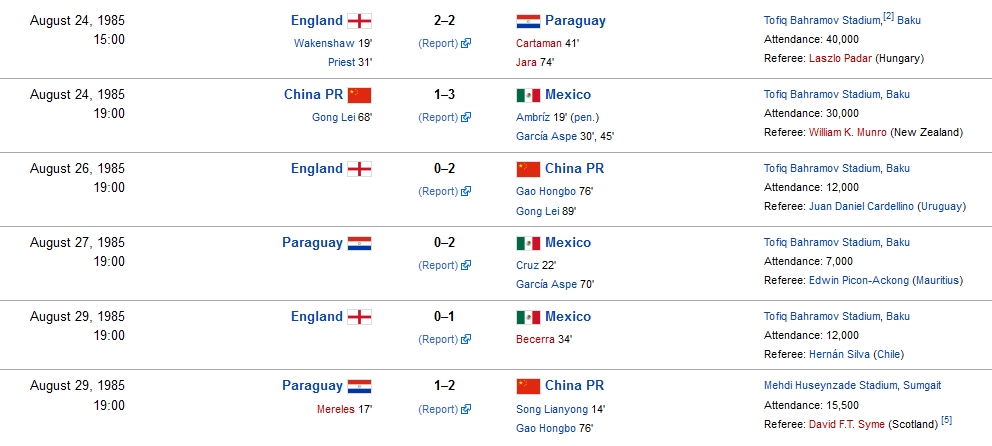The width and height of the screenshot is (992, 446).
Task: Click the Mexico flag in the 0–1 match
Action: tap(528, 317)
